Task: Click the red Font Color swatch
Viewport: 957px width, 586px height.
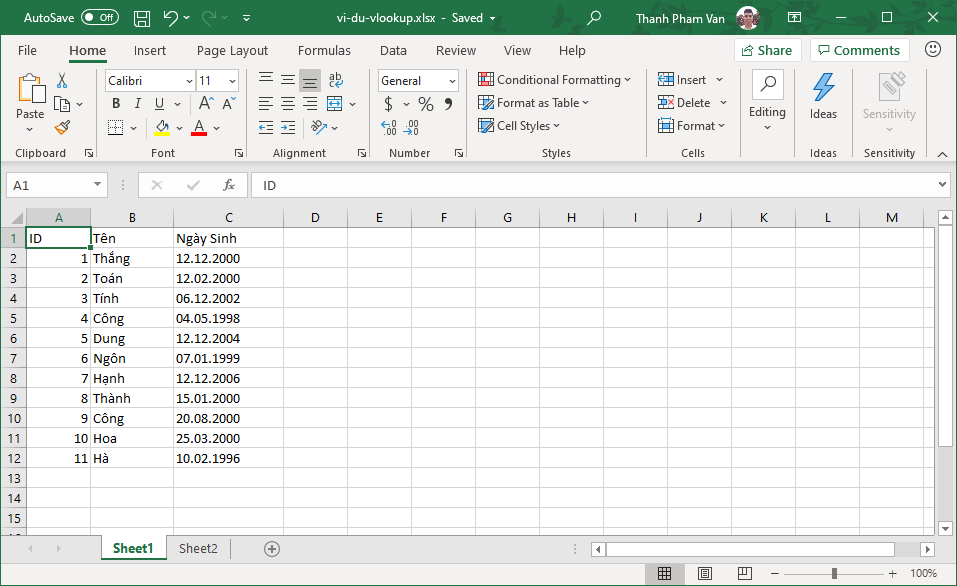Action: (199, 128)
